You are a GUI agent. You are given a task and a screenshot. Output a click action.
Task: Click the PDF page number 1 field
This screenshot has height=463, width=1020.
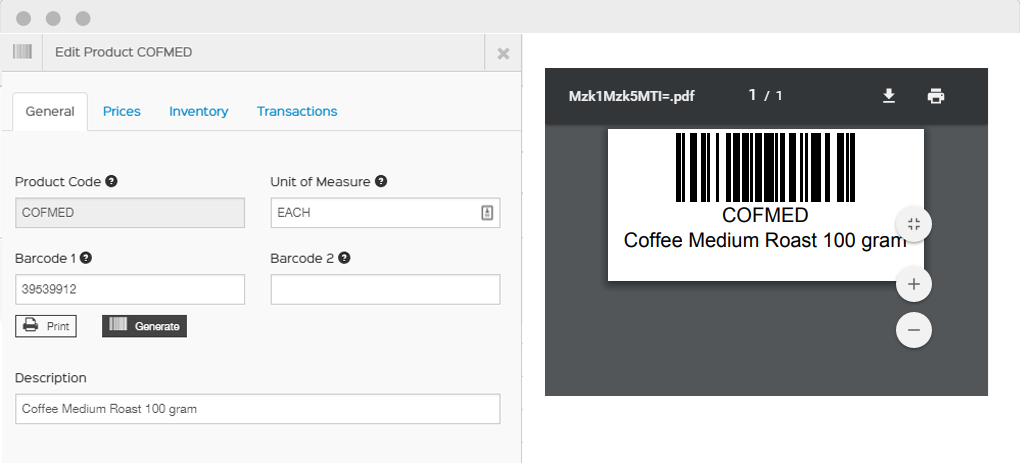point(753,96)
